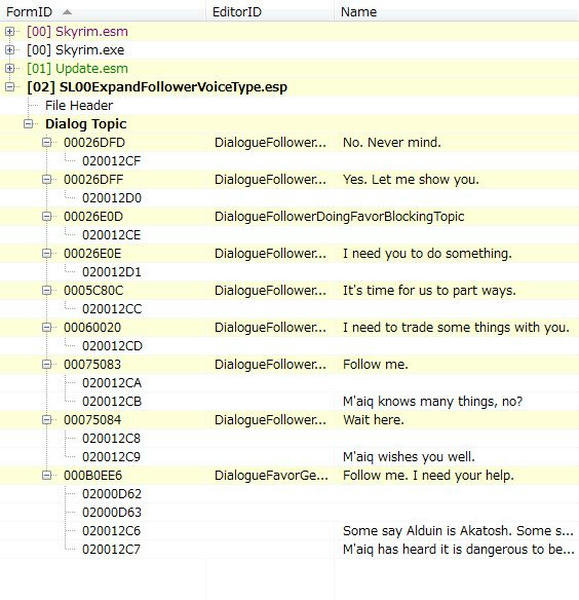Select child record 02000D63
579x600 pixels.
pos(112,512)
